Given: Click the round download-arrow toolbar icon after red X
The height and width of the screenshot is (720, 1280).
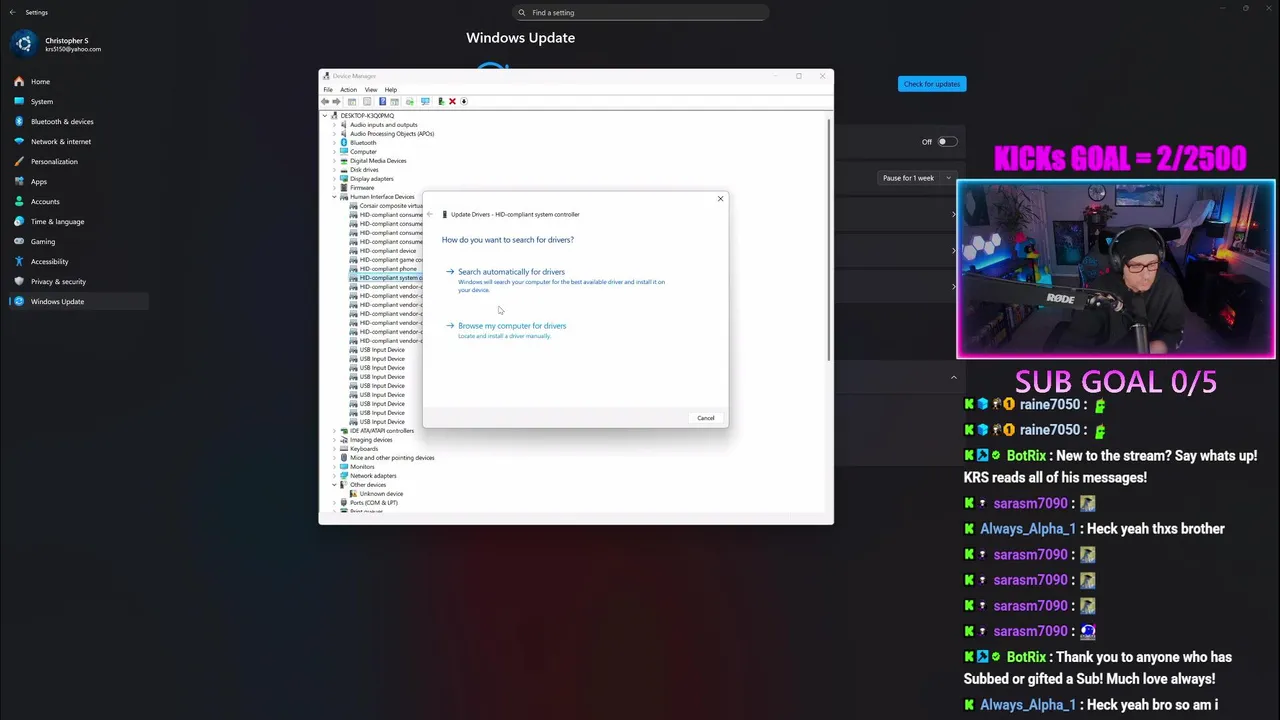Looking at the screenshot, I should click(464, 101).
